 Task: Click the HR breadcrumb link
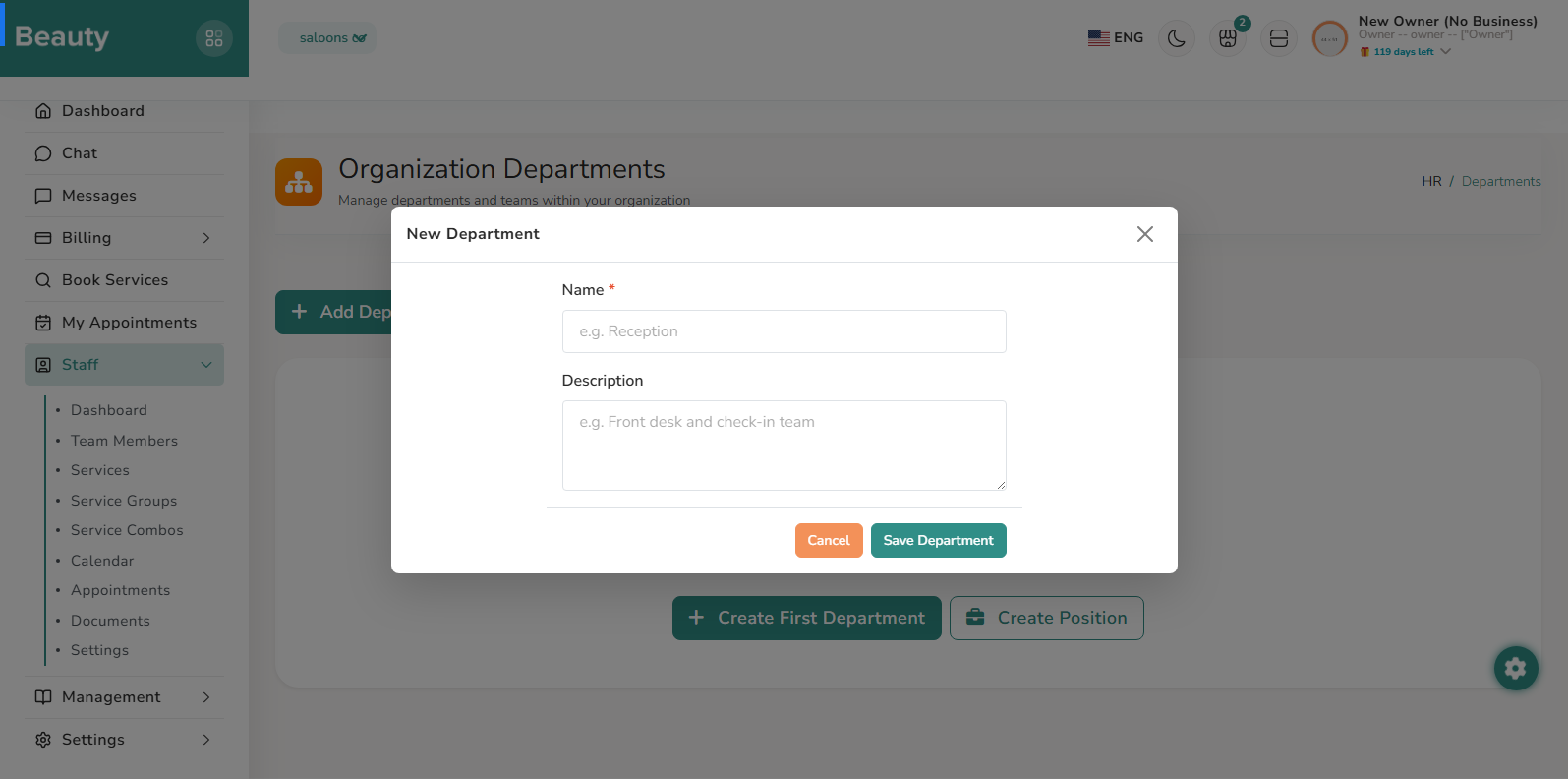(x=1431, y=181)
